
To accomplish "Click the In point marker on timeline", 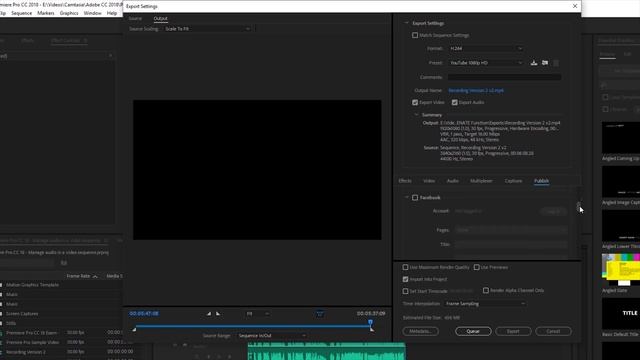I will tap(134, 329).
